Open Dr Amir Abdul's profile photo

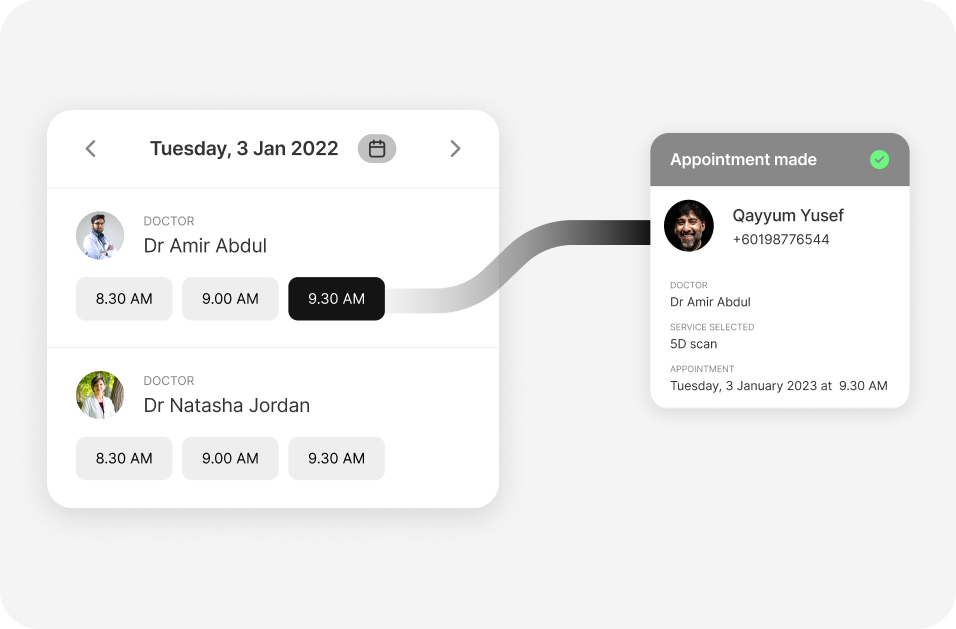[100, 235]
